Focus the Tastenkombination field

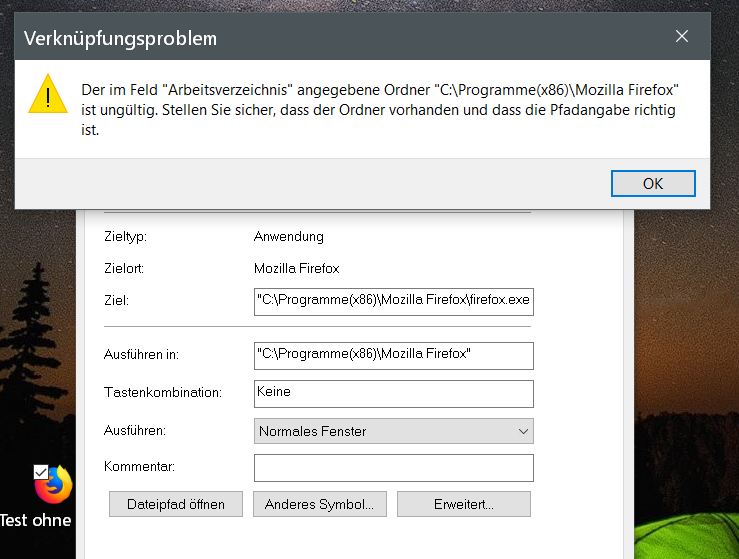394,394
